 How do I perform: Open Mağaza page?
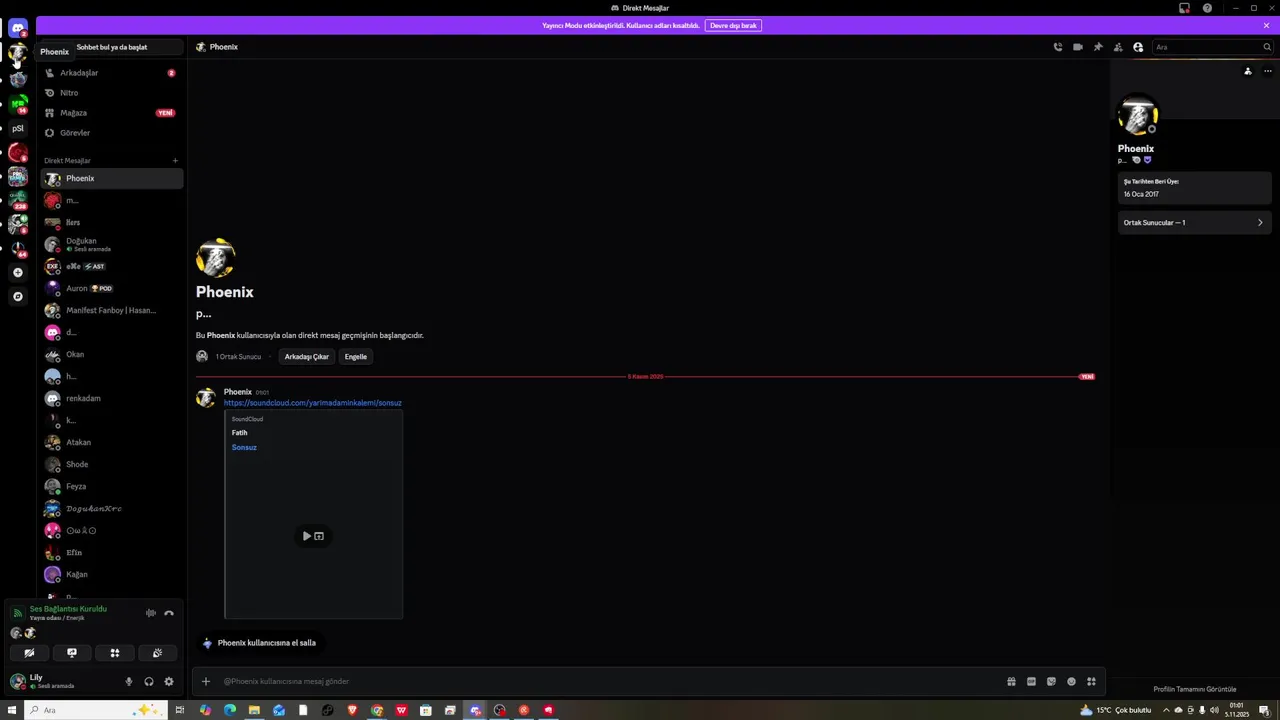111,113
